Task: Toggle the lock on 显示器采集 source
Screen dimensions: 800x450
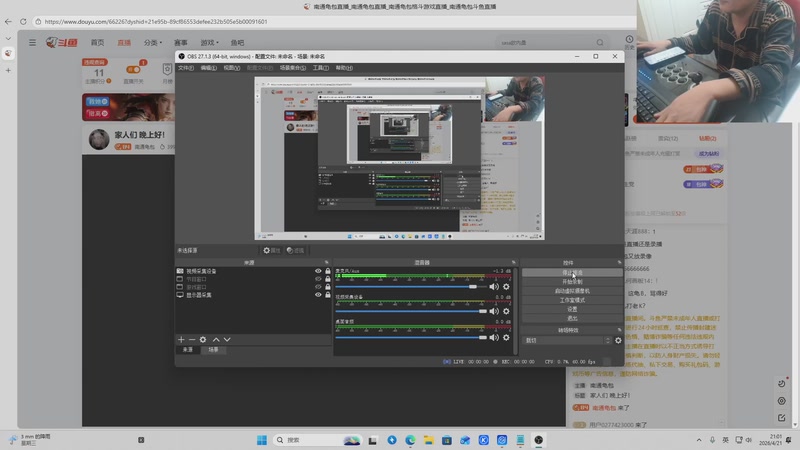Action: coord(328,294)
